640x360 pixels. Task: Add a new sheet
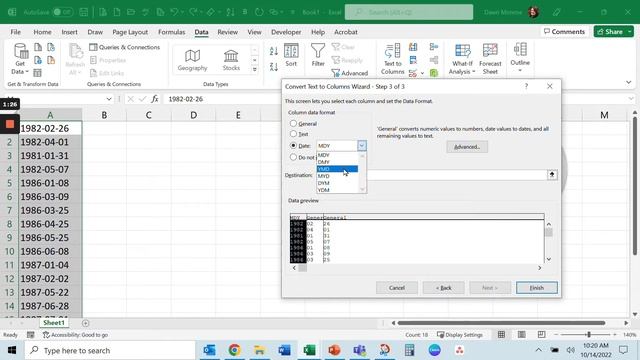85,323
